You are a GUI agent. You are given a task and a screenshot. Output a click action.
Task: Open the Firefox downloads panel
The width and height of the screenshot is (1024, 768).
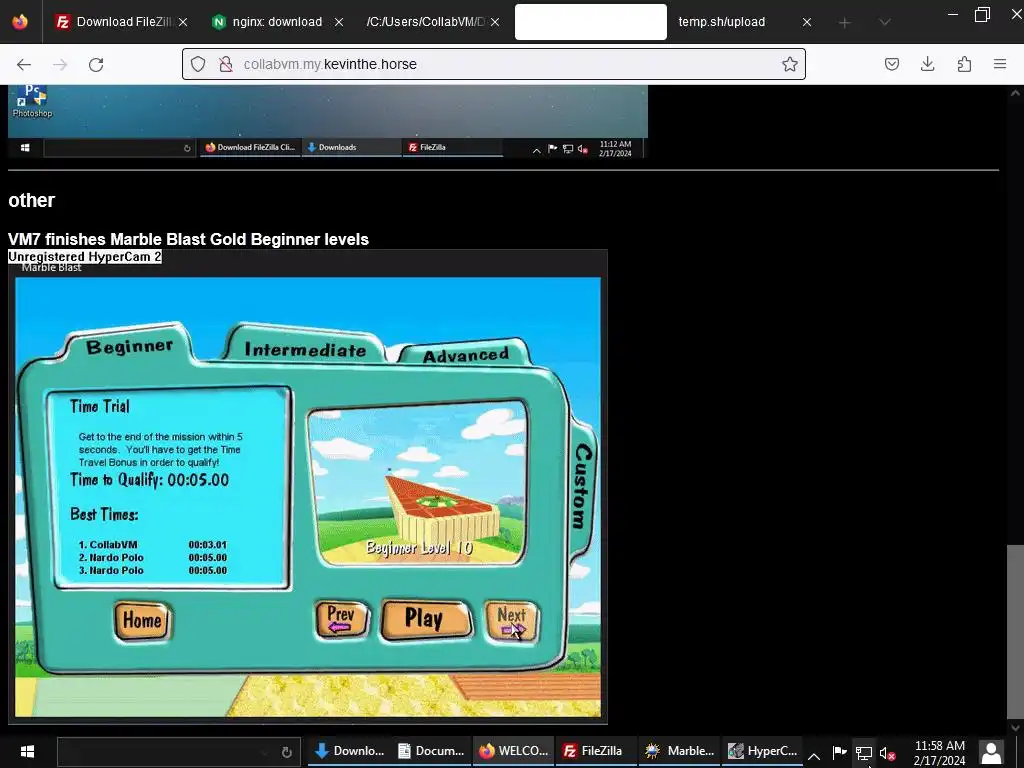click(927, 64)
